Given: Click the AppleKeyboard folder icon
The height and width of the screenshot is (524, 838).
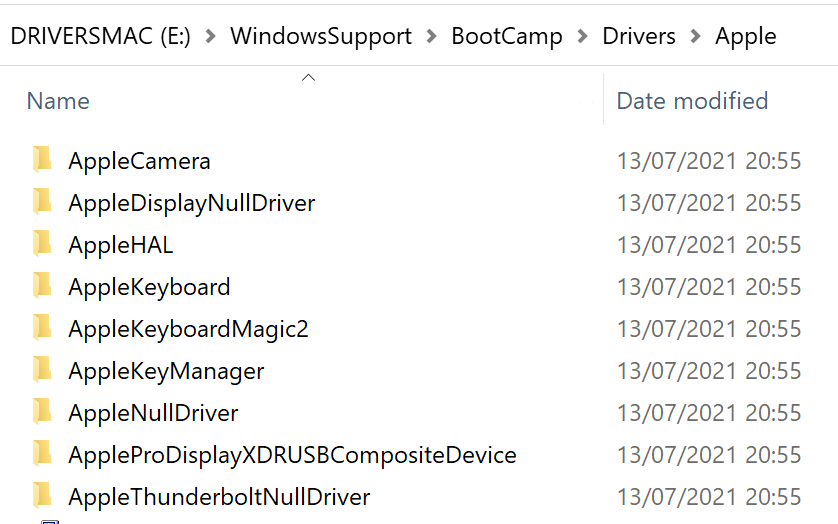Looking at the screenshot, I should (x=42, y=286).
